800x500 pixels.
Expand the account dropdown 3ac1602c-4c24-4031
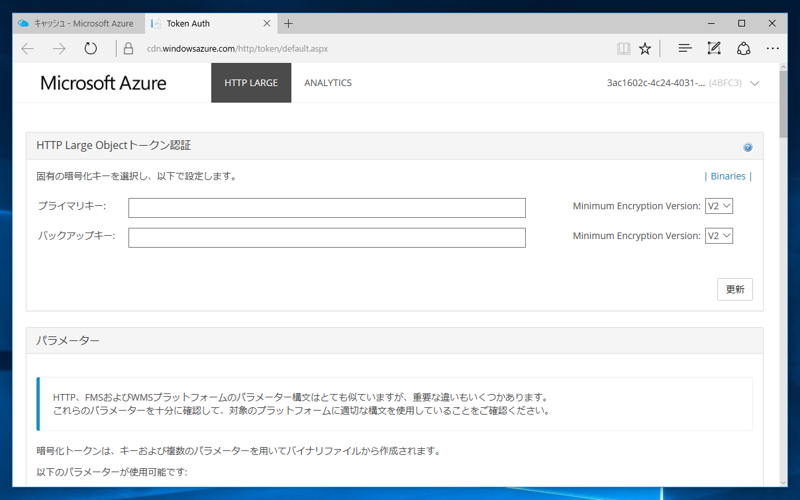[x=683, y=83]
